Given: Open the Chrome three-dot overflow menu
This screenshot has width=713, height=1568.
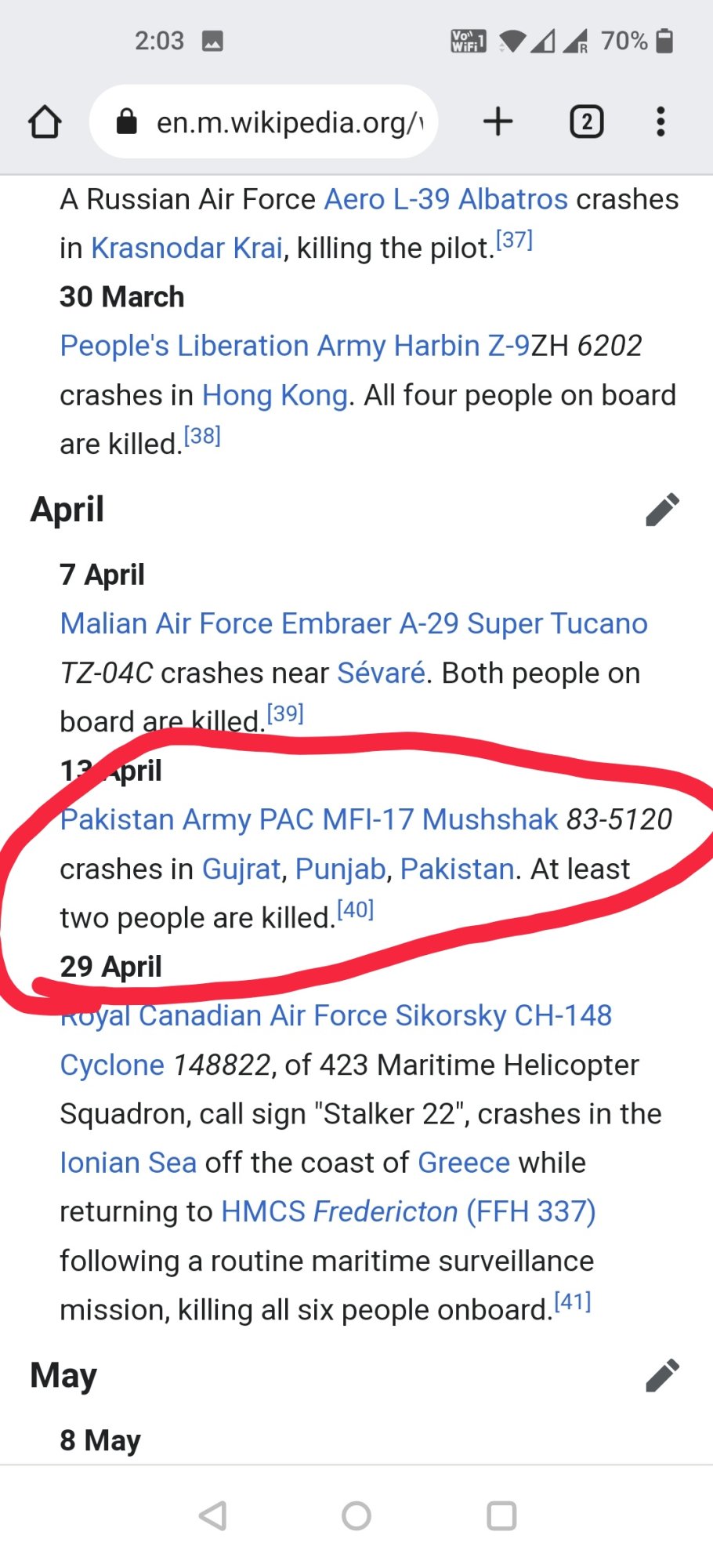Looking at the screenshot, I should [661, 122].
